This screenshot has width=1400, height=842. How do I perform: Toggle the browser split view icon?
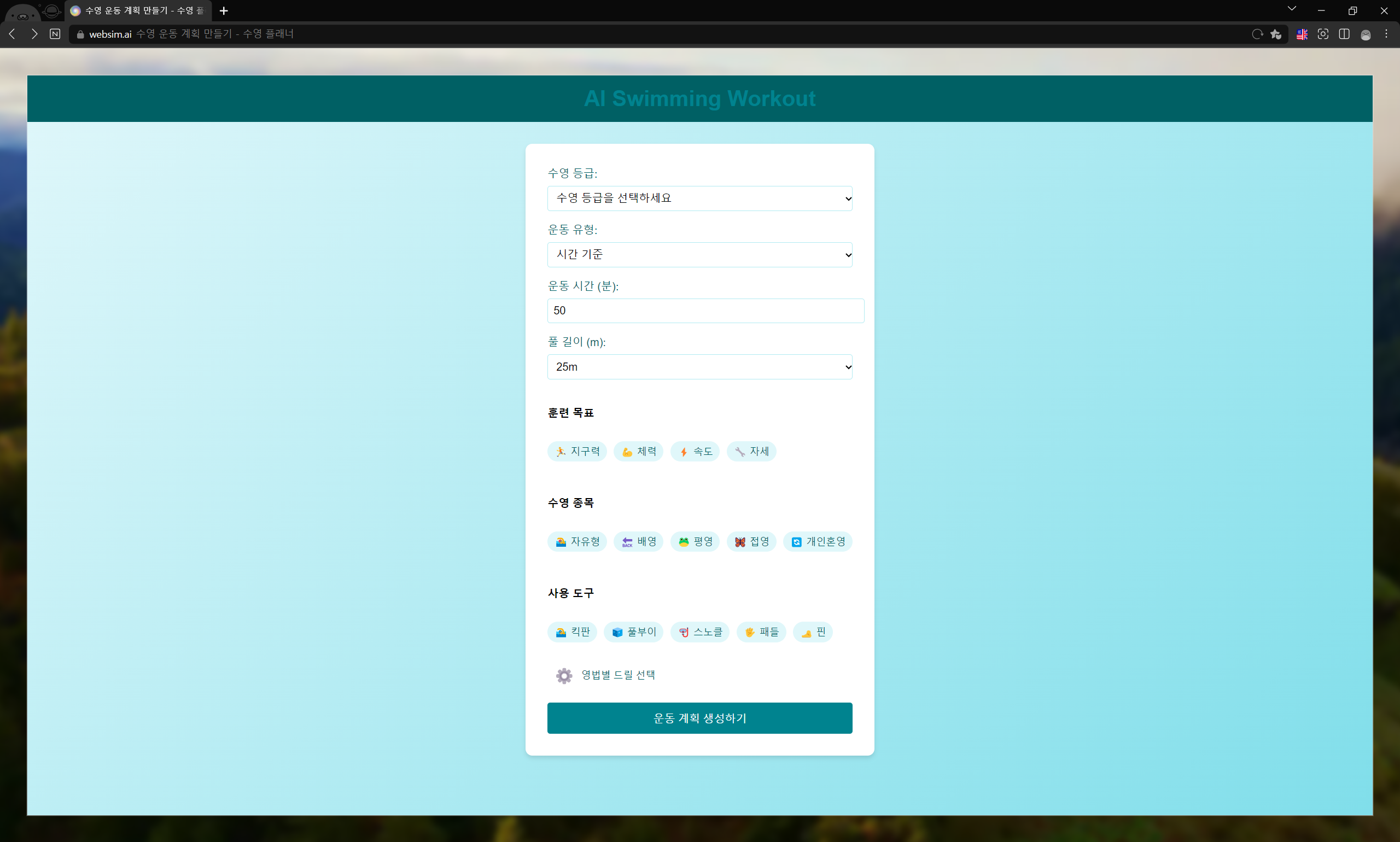click(1344, 34)
